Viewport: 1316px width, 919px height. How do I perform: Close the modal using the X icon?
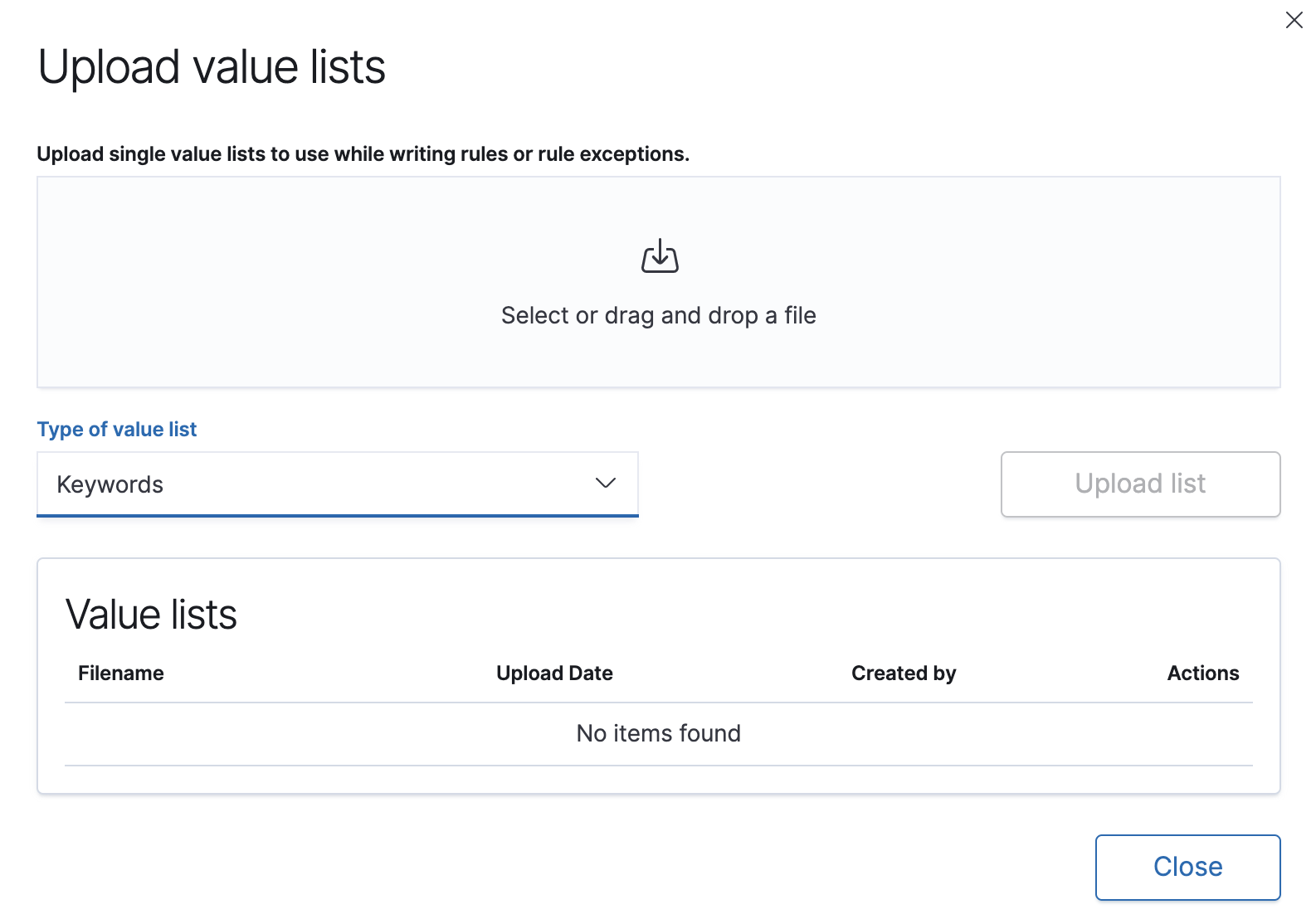pos(1294,20)
